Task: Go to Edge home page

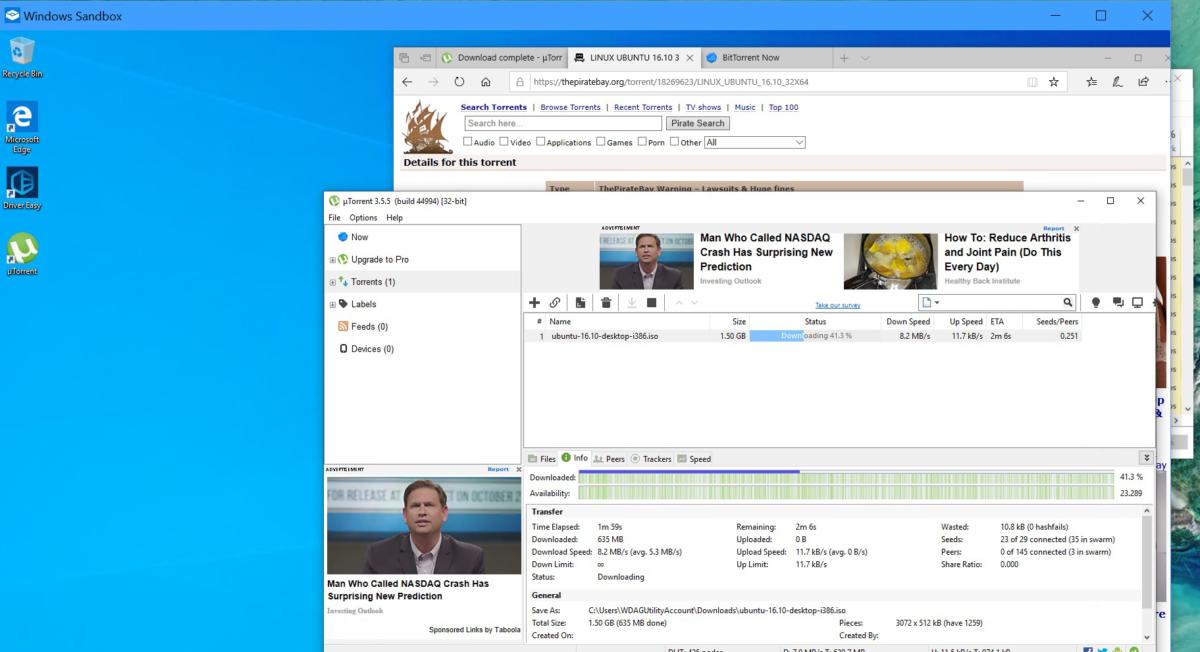Action: (486, 82)
